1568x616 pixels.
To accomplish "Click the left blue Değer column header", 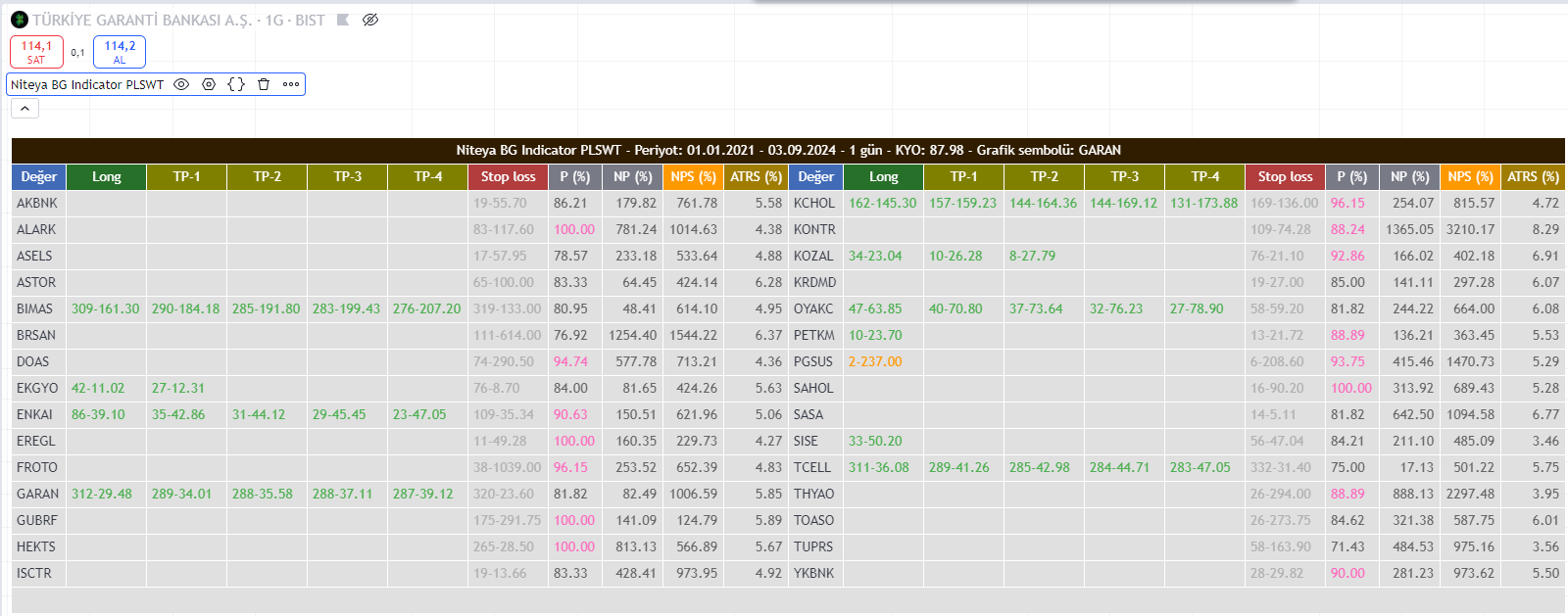I will pos(39,177).
